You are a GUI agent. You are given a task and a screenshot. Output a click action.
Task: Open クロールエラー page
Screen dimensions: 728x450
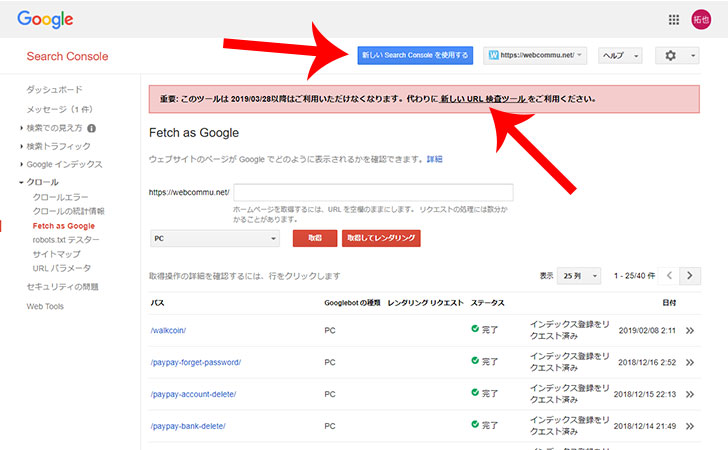(x=60, y=197)
